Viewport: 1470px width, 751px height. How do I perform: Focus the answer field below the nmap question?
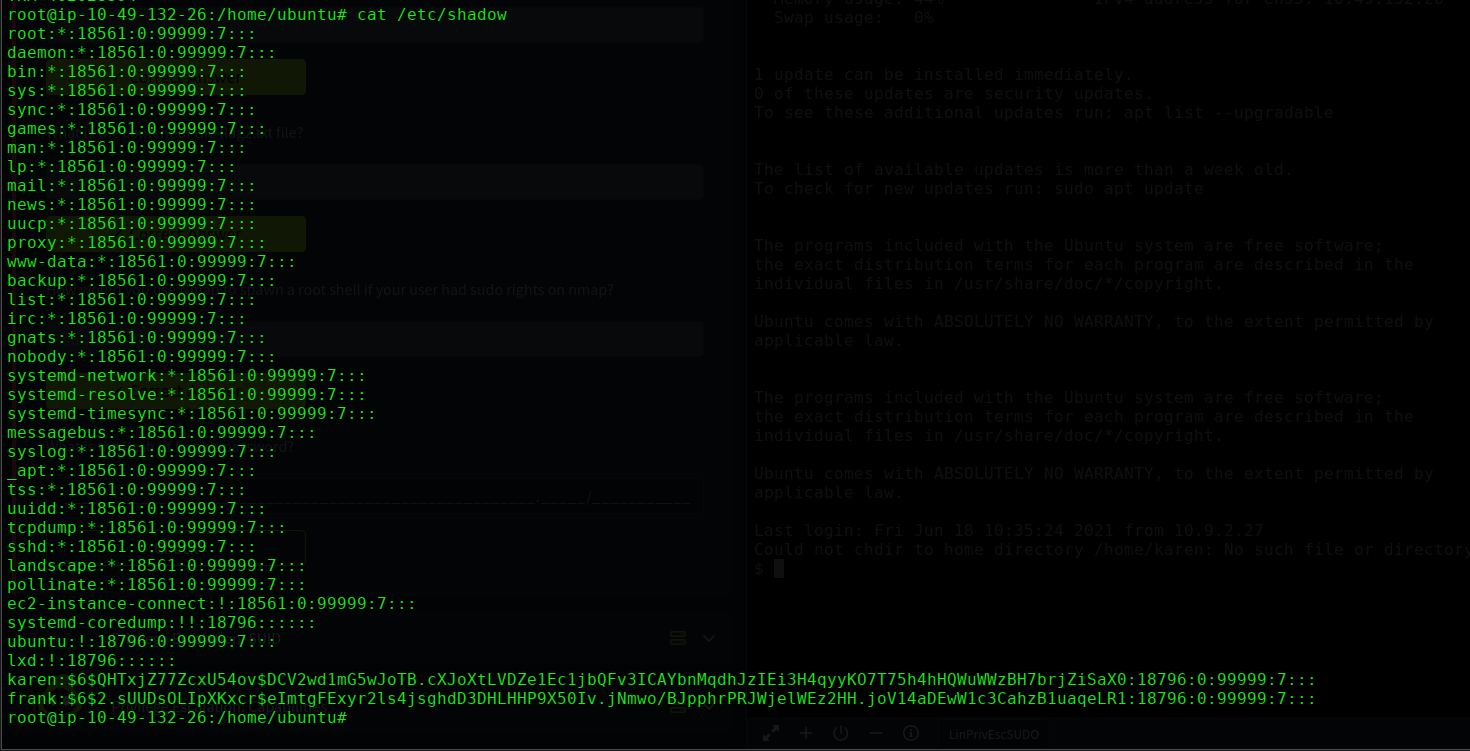450,339
